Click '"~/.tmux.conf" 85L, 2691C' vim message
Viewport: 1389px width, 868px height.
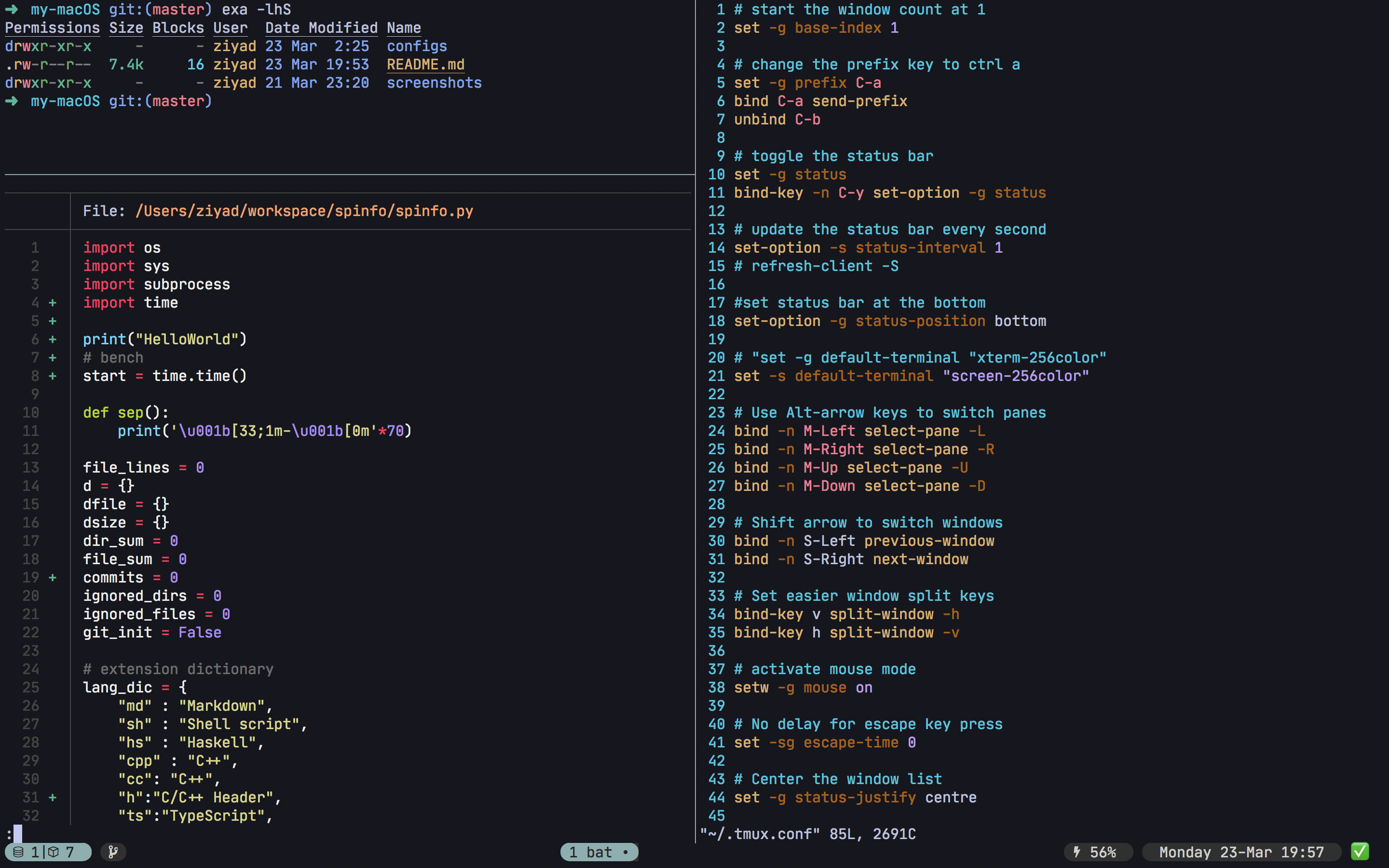tap(807, 834)
